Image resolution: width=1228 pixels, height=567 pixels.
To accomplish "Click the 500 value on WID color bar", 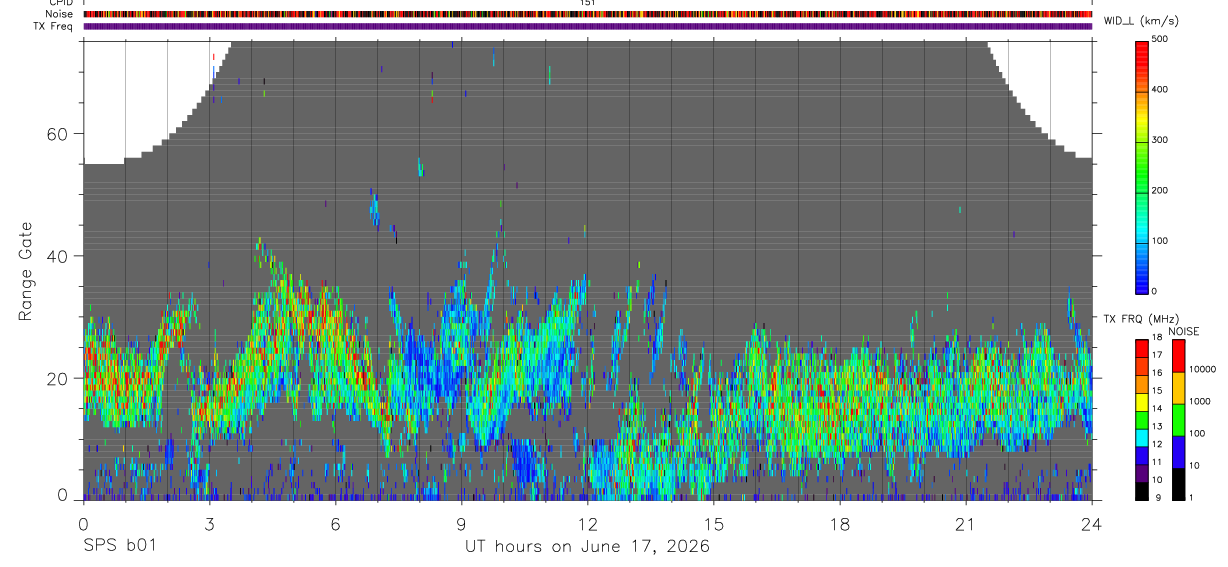I will coord(1160,39).
